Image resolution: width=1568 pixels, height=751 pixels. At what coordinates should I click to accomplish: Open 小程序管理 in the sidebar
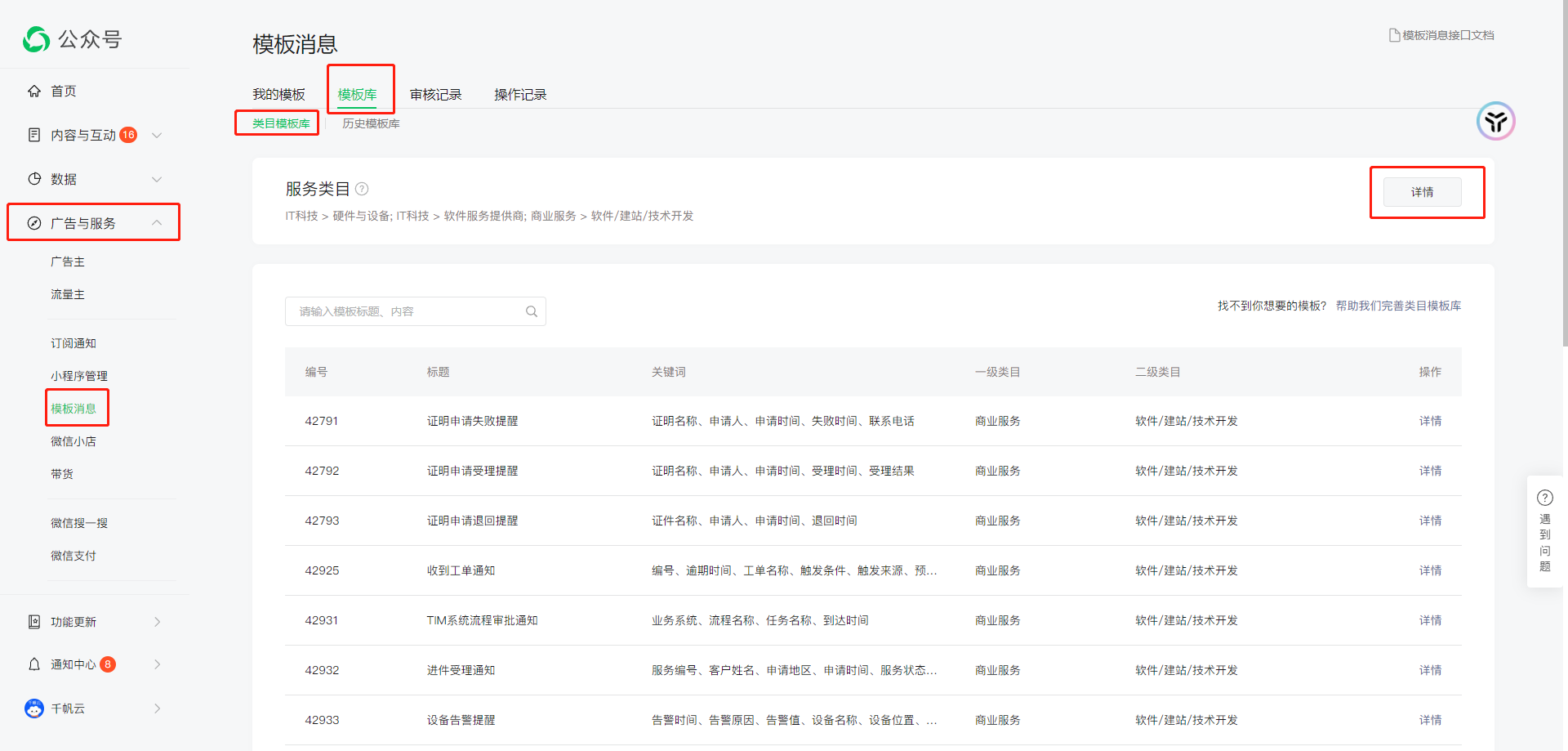[x=79, y=376]
